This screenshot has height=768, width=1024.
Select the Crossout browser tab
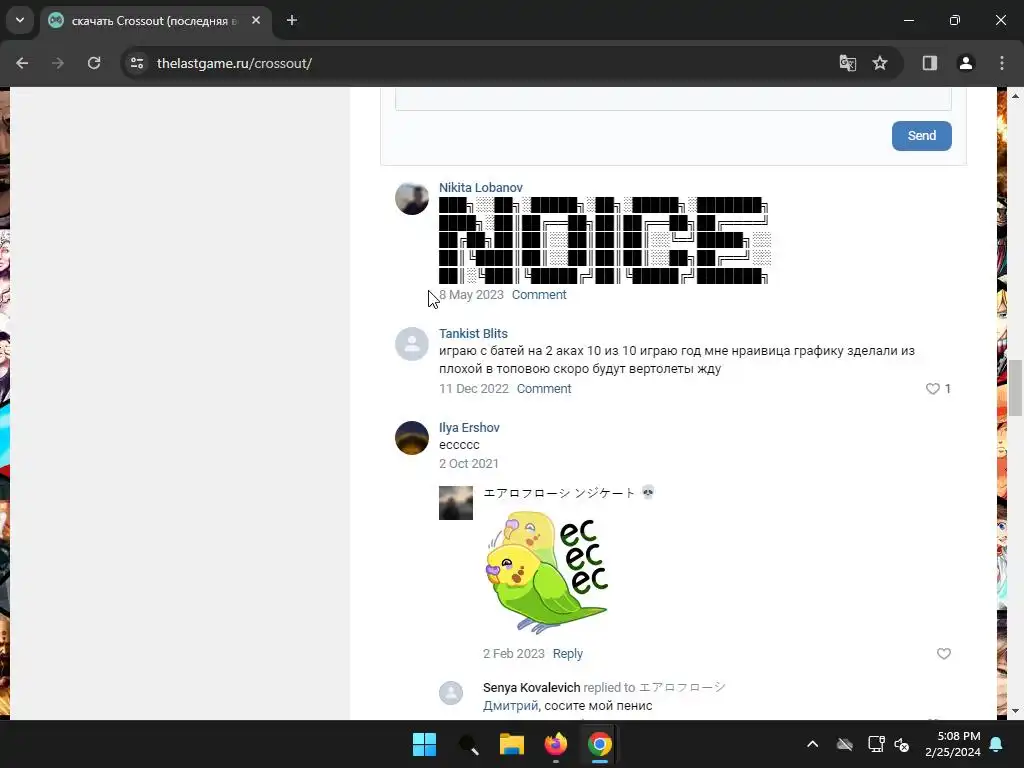[x=155, y=20]
